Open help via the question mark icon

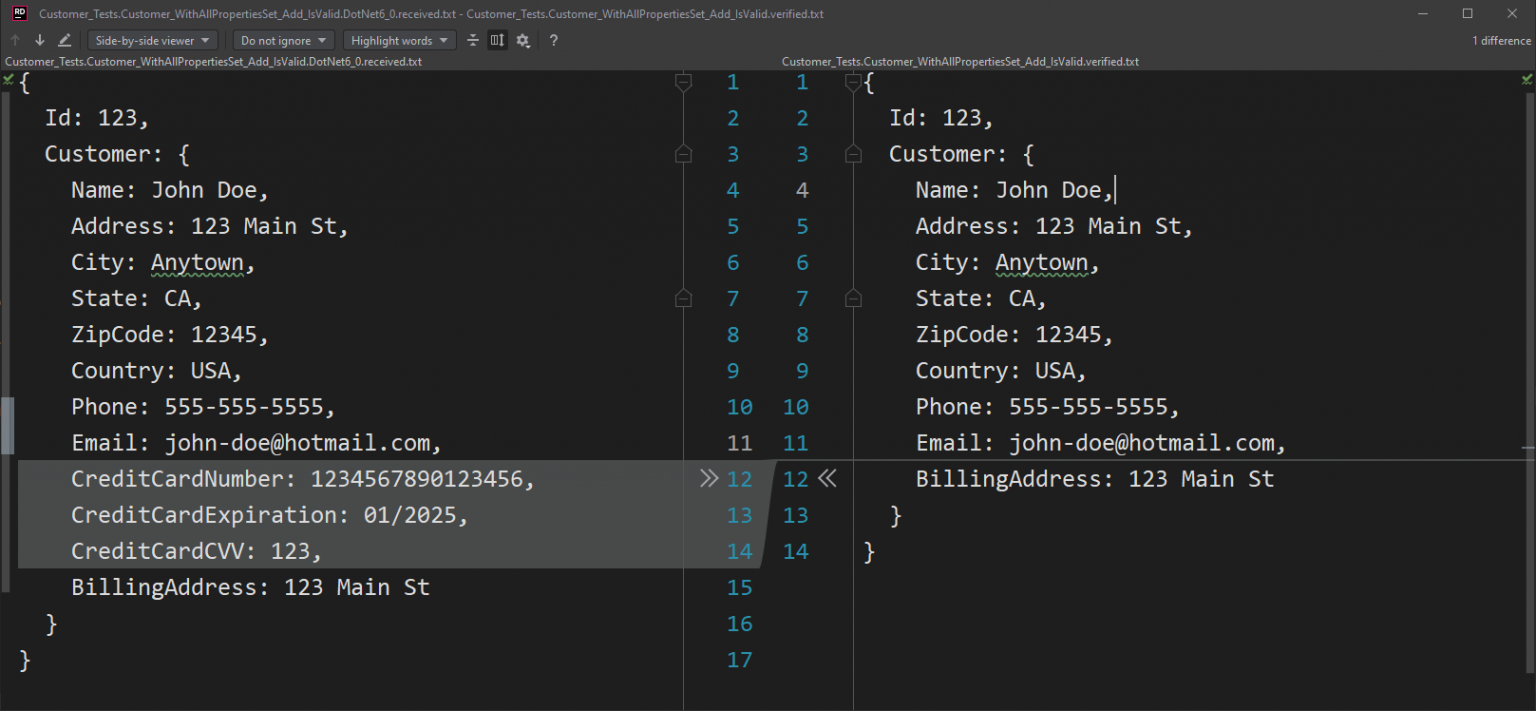click(553, 40)
